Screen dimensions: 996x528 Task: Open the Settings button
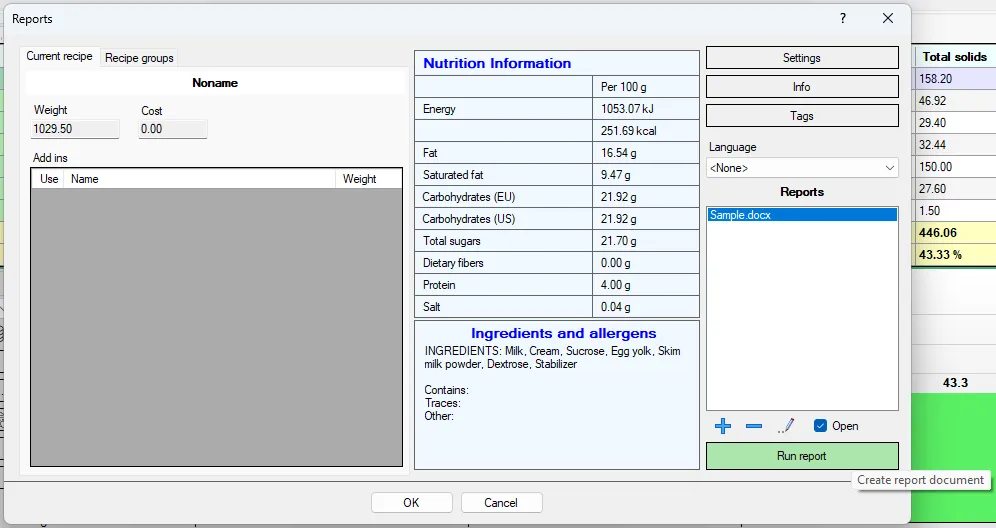pos(802,58)
